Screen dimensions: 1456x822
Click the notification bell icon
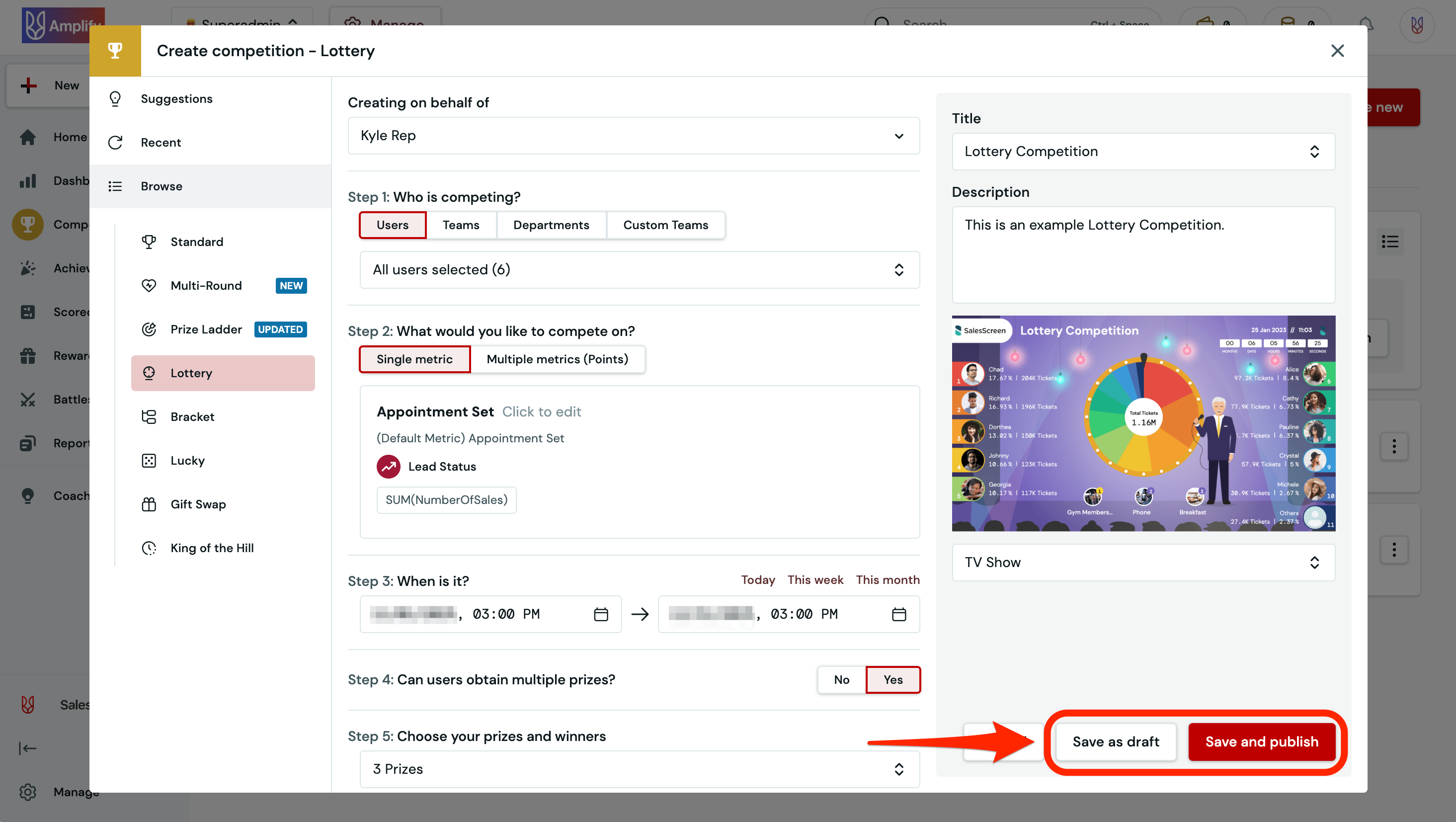pyautogui.click(x=1367, y=24)
